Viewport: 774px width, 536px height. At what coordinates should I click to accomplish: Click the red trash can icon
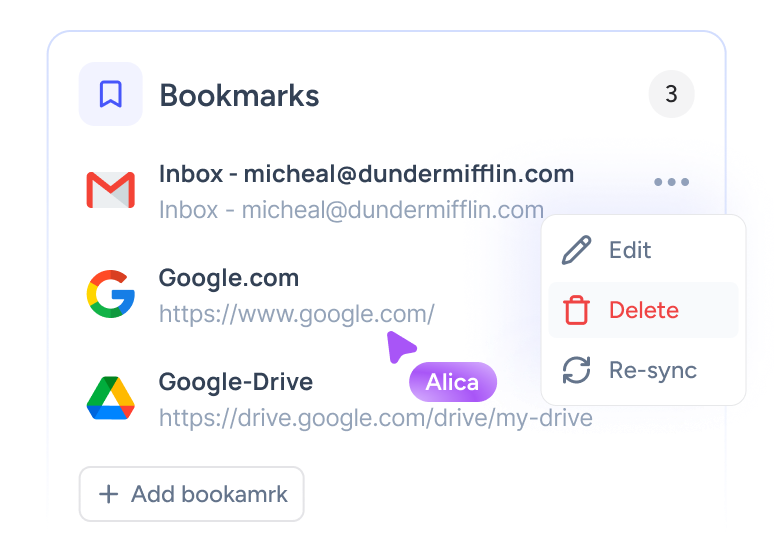click(577, 310)
